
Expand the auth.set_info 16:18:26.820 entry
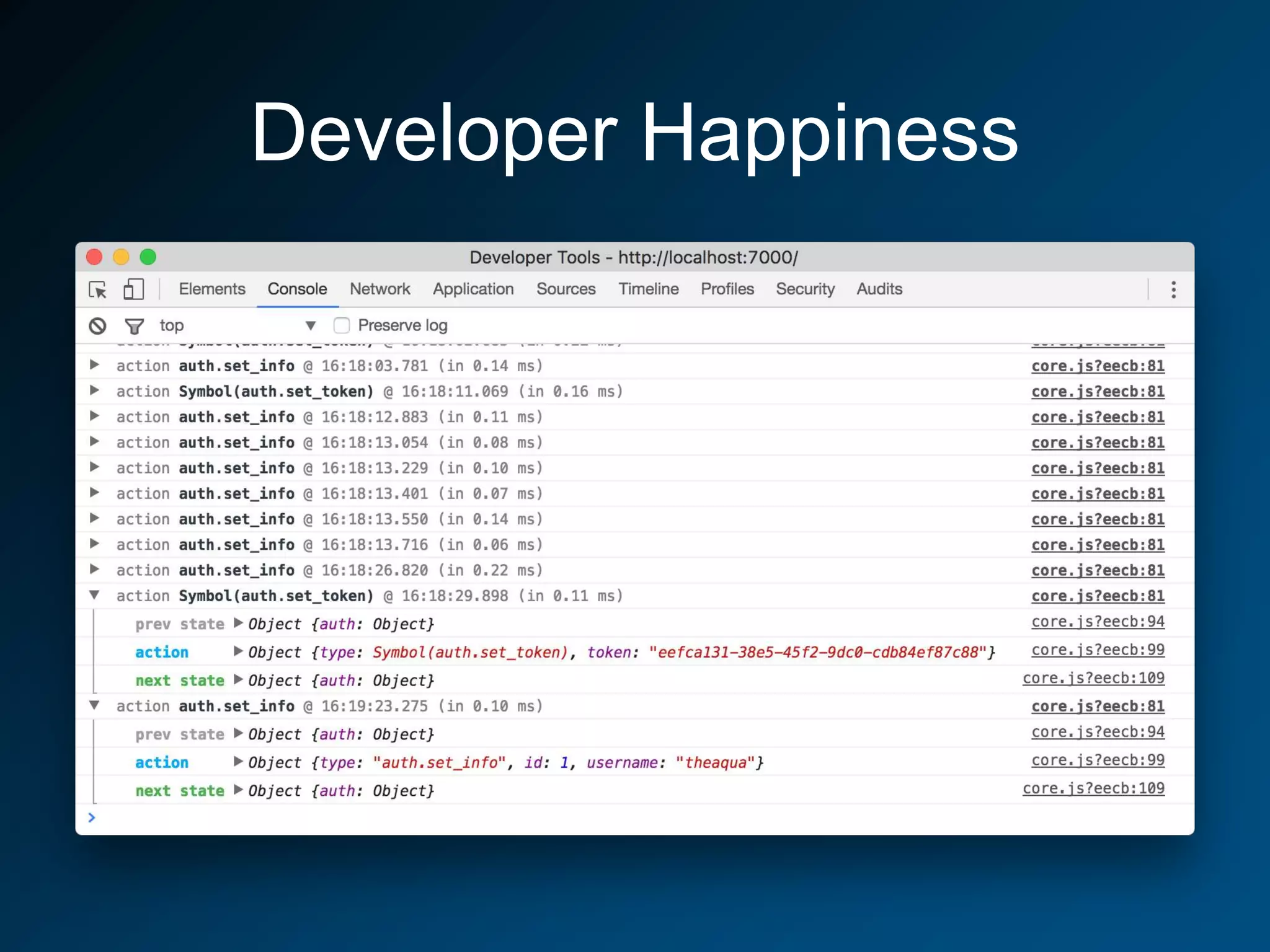click(94, 568)
